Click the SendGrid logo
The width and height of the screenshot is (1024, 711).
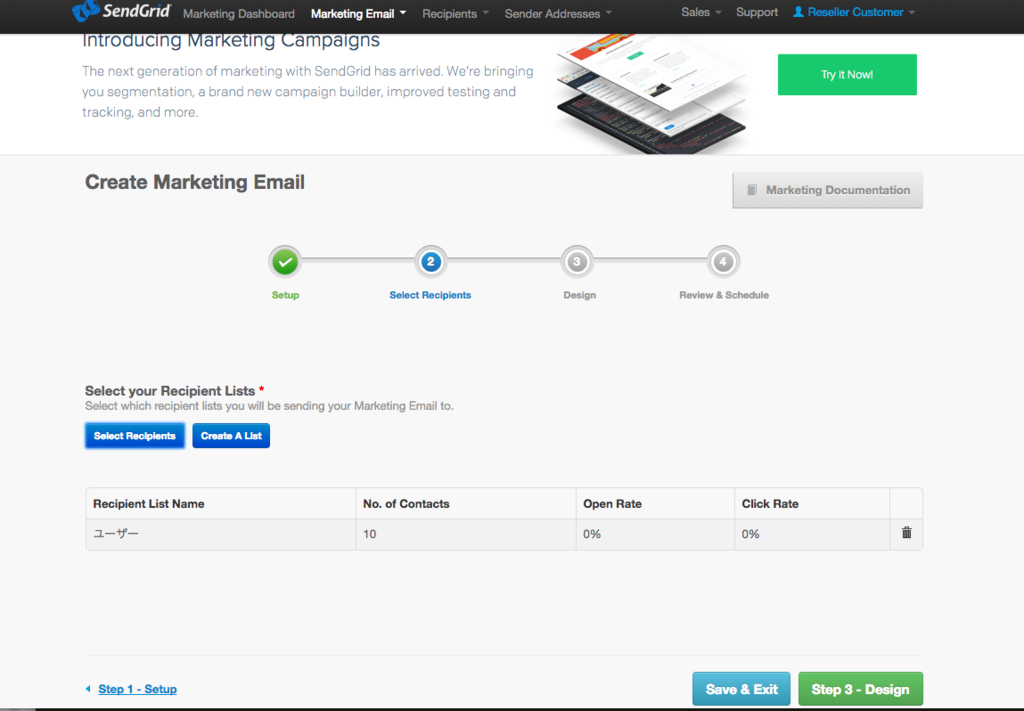click(x=121, y=11)
